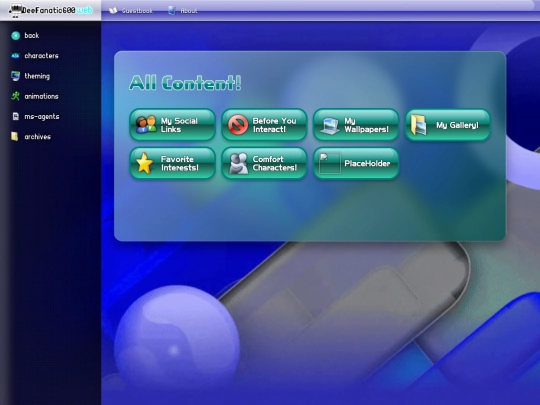Image resolution: width=540 pixels, height=405 pixels.
Task: Click the teal back arrow icon
Action: [x=15, y=35]
